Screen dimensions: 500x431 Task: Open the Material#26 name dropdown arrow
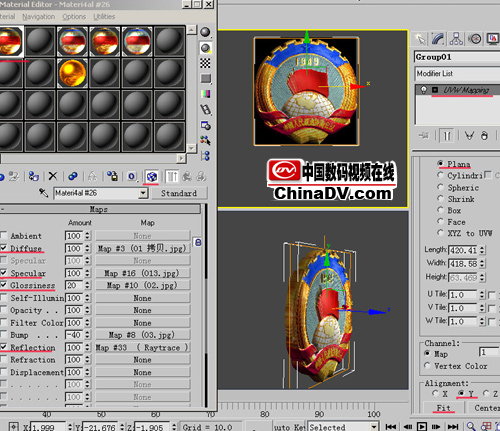point(143,193)
